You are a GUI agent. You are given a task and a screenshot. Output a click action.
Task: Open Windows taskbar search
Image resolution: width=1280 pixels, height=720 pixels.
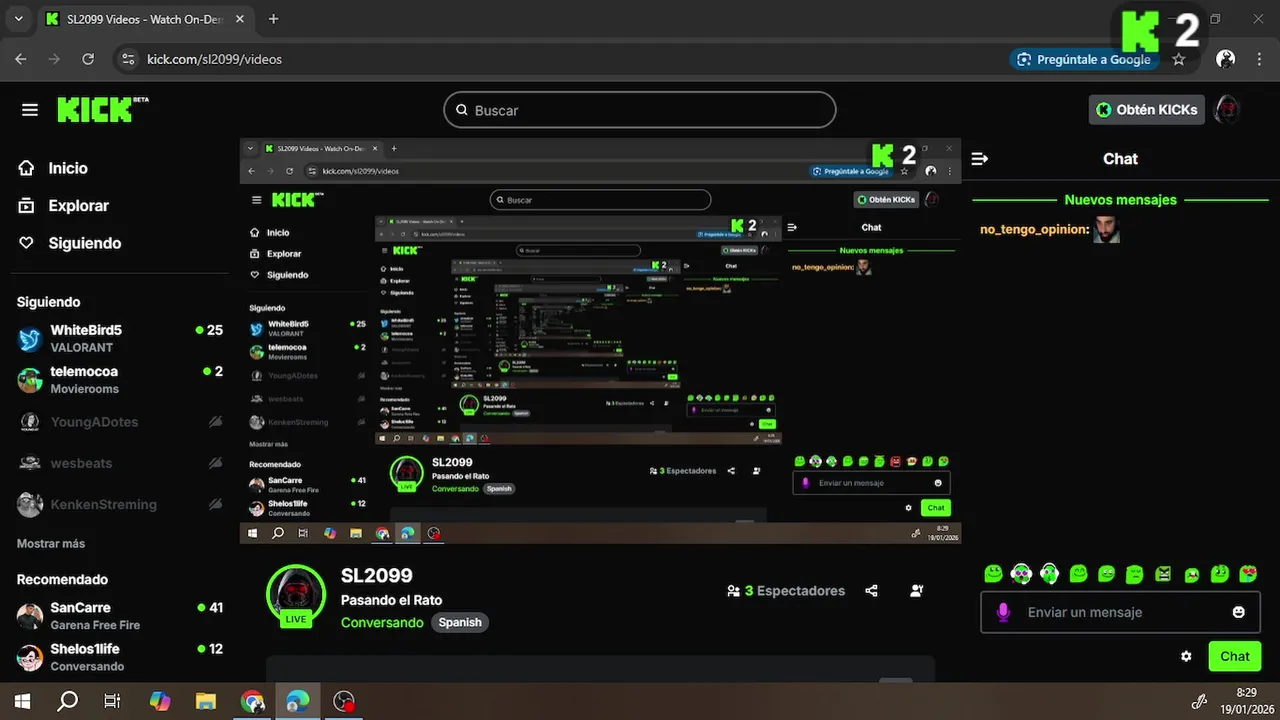(67, 701)
